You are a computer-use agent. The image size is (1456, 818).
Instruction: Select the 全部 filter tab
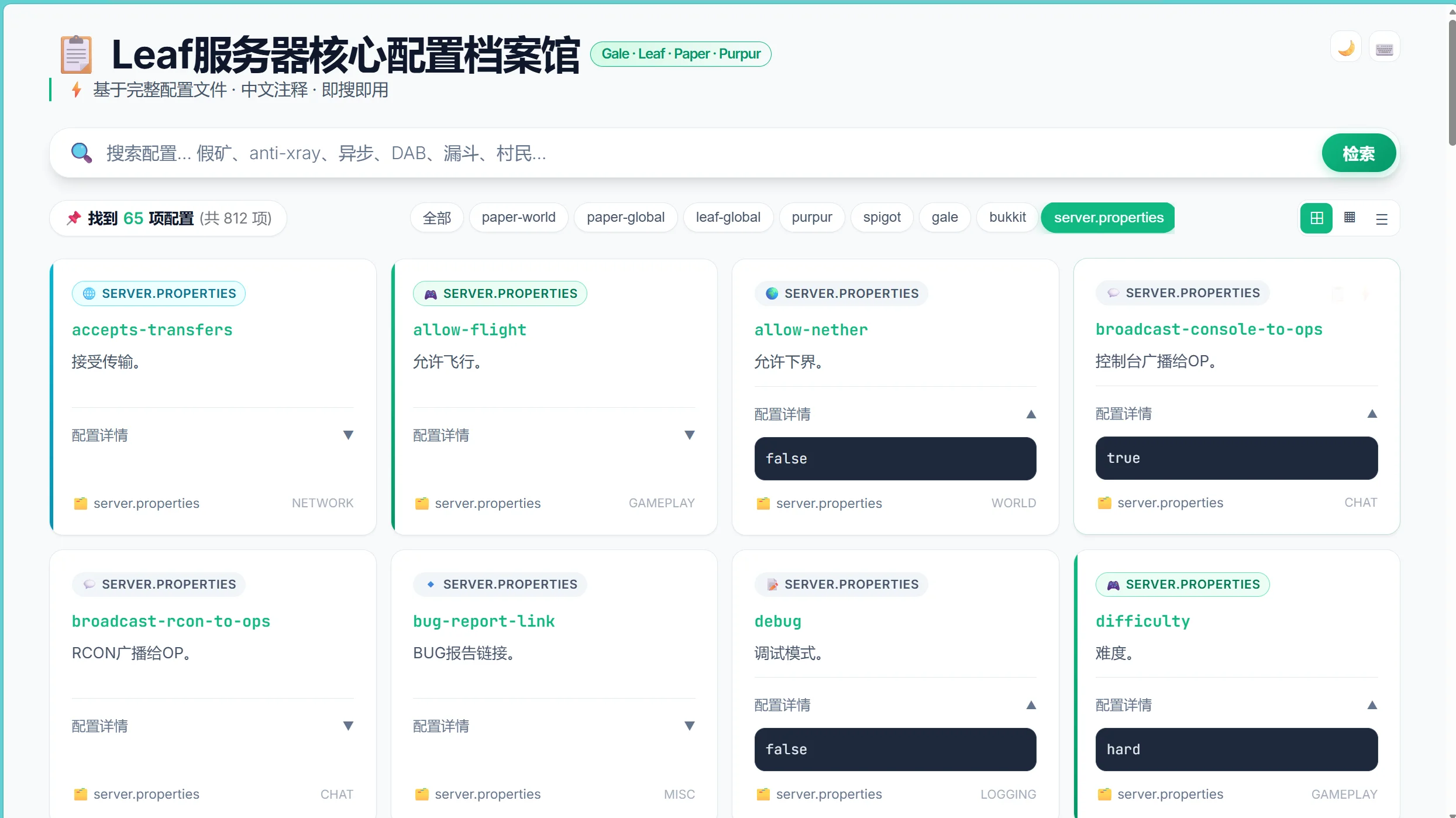(x=437, y=218)
